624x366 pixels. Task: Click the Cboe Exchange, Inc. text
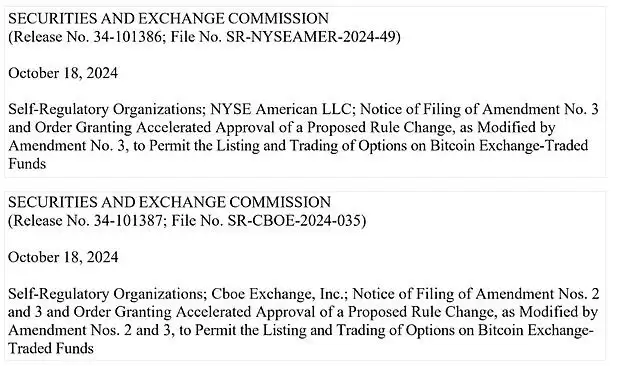coord(279,294)
